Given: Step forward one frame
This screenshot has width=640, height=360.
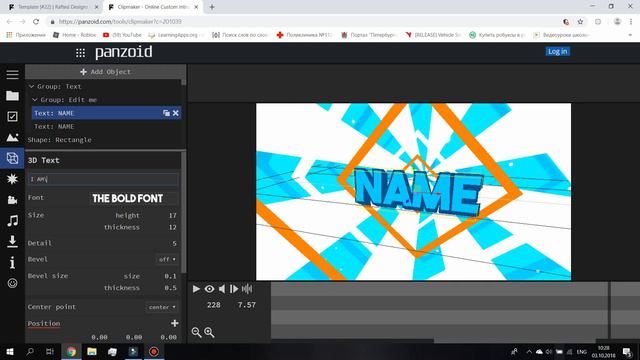Looking at the screenshot, I should pos(234,289).
